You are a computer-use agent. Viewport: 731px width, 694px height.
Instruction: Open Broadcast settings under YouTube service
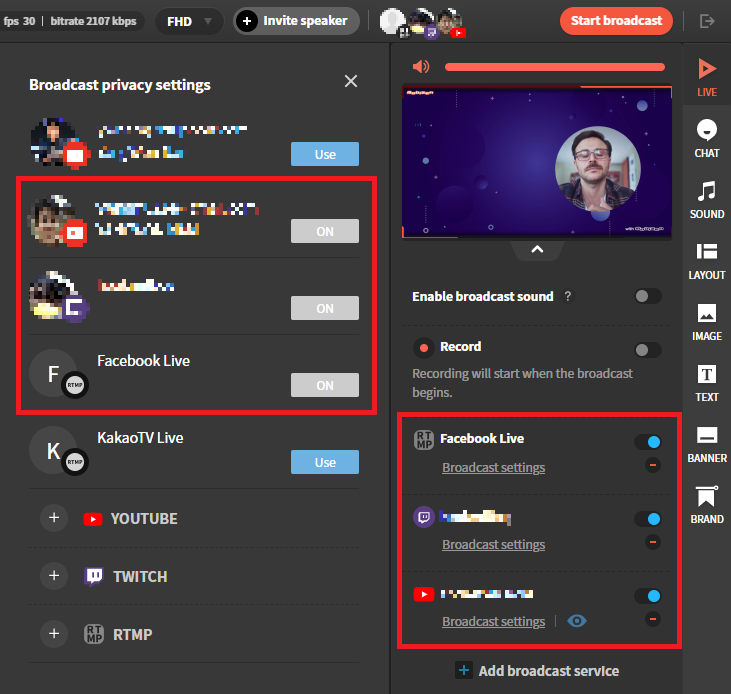493,622
